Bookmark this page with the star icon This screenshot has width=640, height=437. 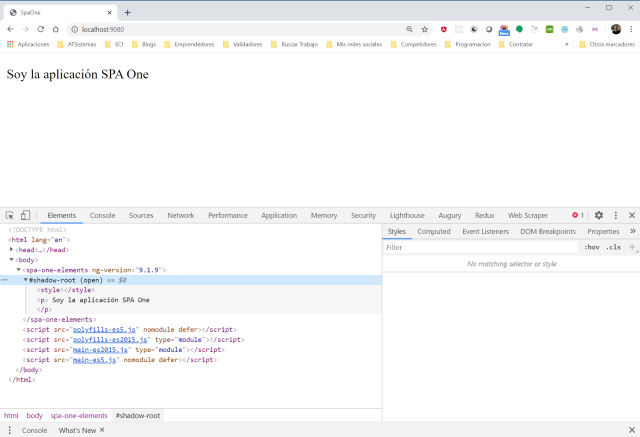(x=424, y=29)
